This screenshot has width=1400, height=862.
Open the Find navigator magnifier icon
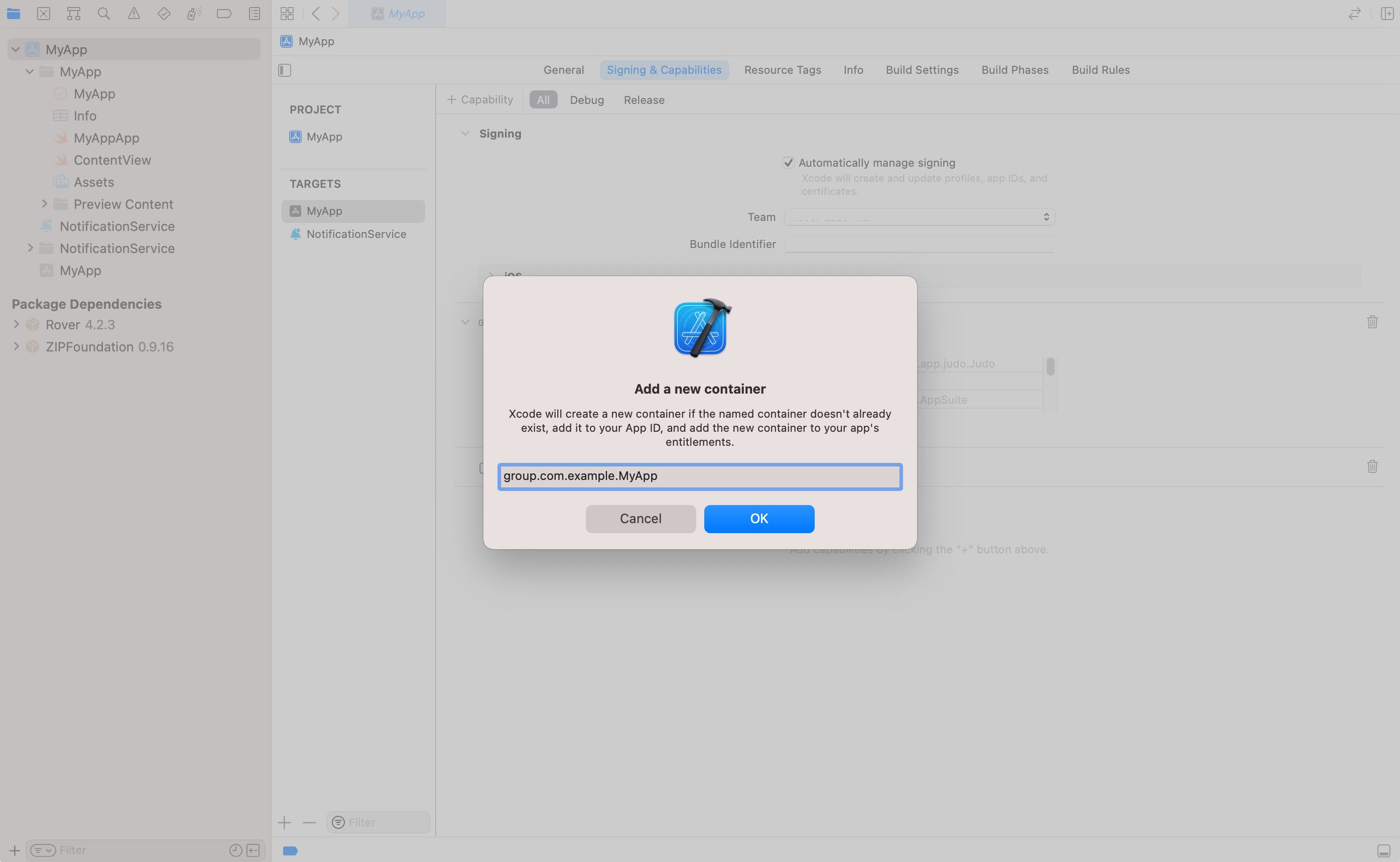(104, 13)
